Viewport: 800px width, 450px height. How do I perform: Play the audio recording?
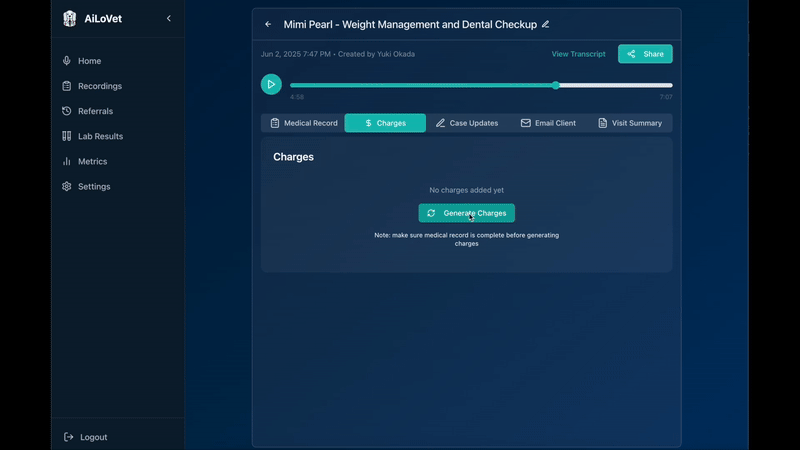(271, 85)
